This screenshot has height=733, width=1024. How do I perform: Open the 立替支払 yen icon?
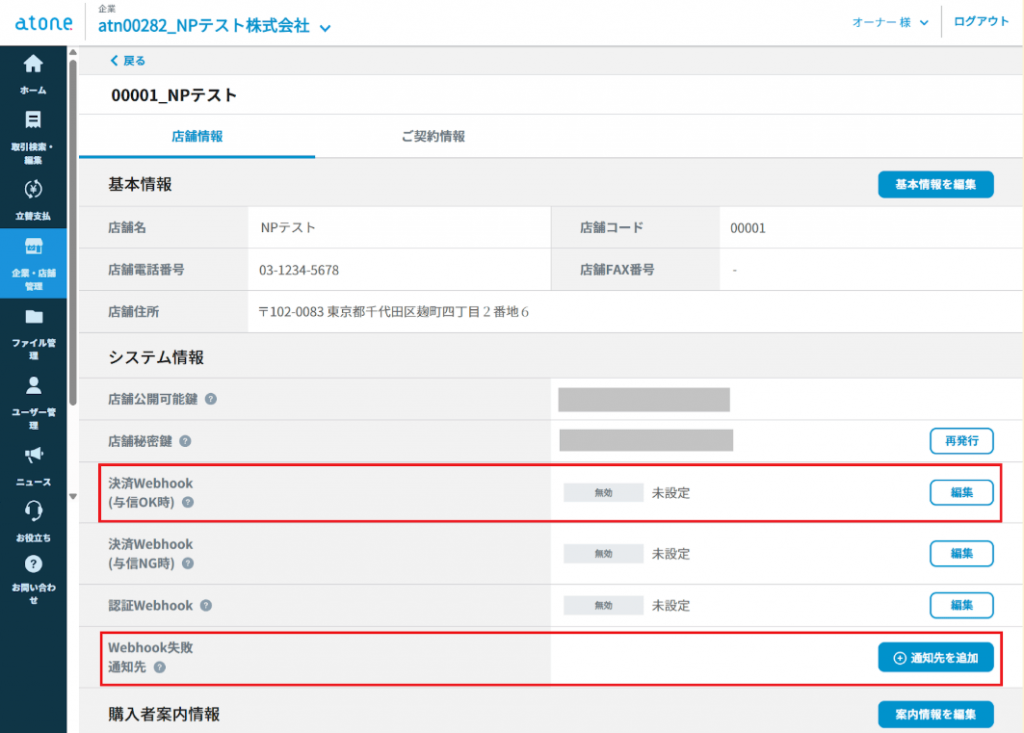(x=33, y=190)
